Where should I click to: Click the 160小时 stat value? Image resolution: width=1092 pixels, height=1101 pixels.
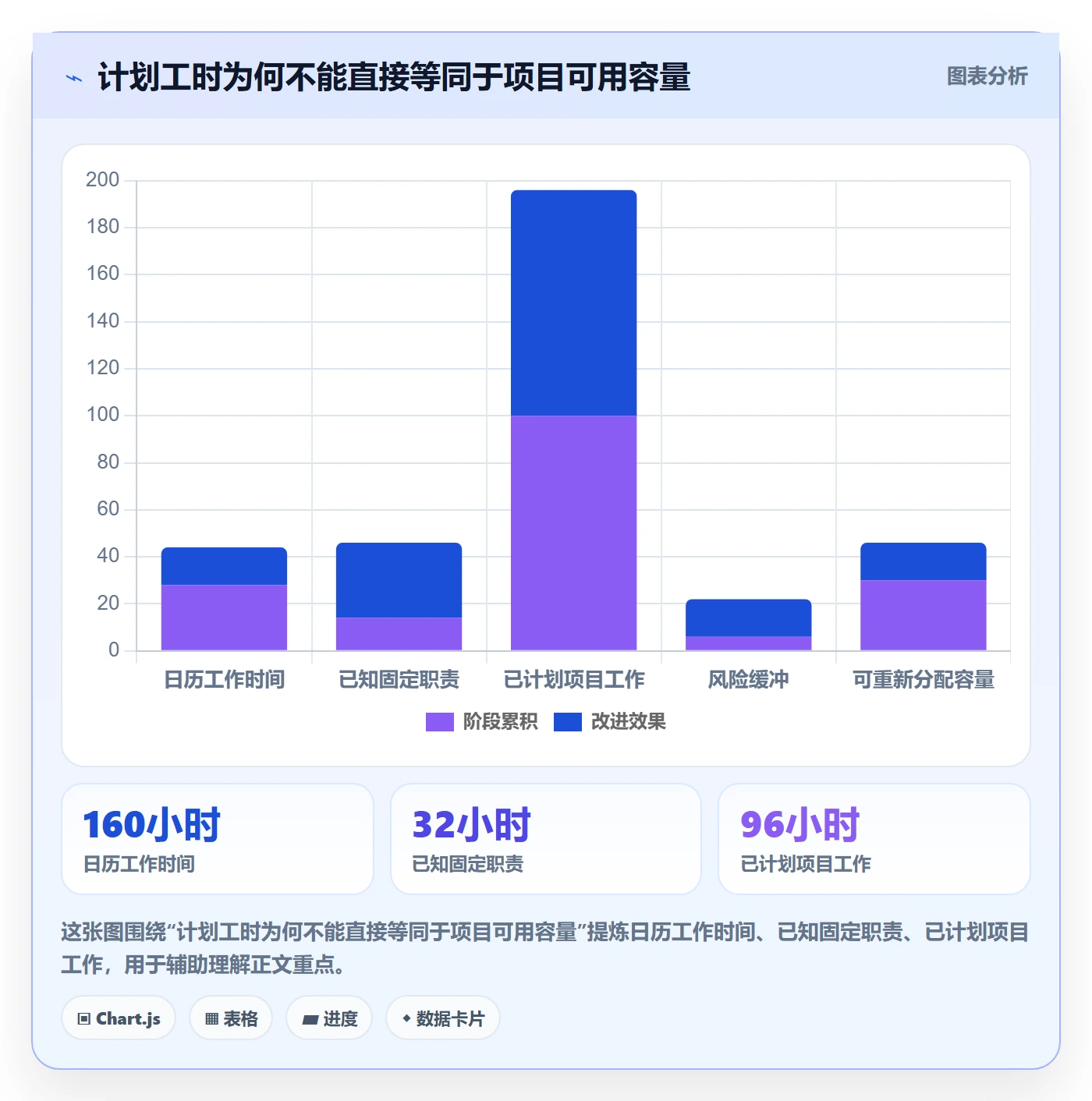151,825
